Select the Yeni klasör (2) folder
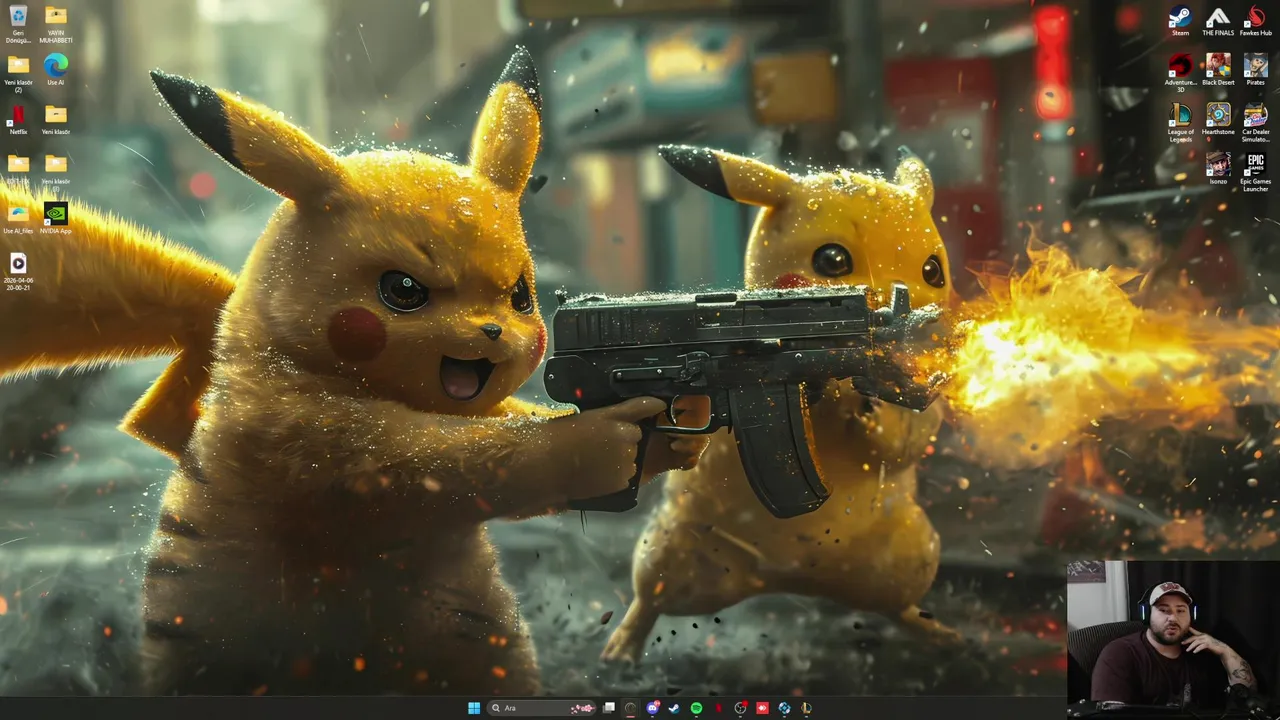Screen dimensions: 1280x720 click(18, 73)
